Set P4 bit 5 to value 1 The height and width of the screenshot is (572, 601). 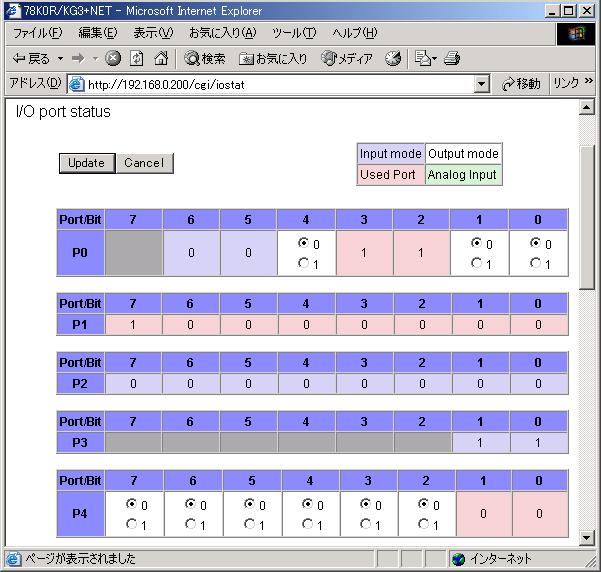click(250, 524)
